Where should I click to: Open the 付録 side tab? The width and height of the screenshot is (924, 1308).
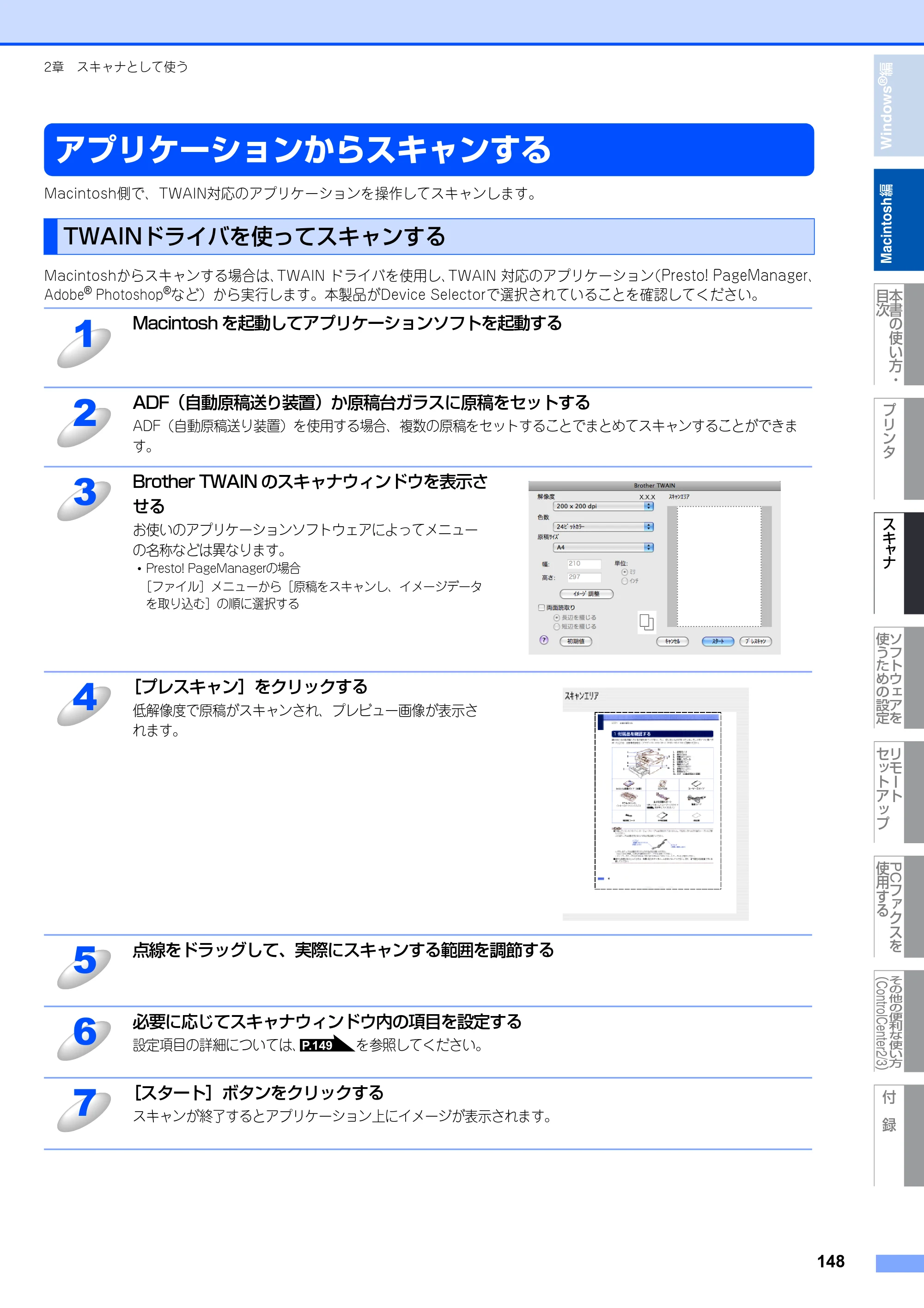point(899,1136)
